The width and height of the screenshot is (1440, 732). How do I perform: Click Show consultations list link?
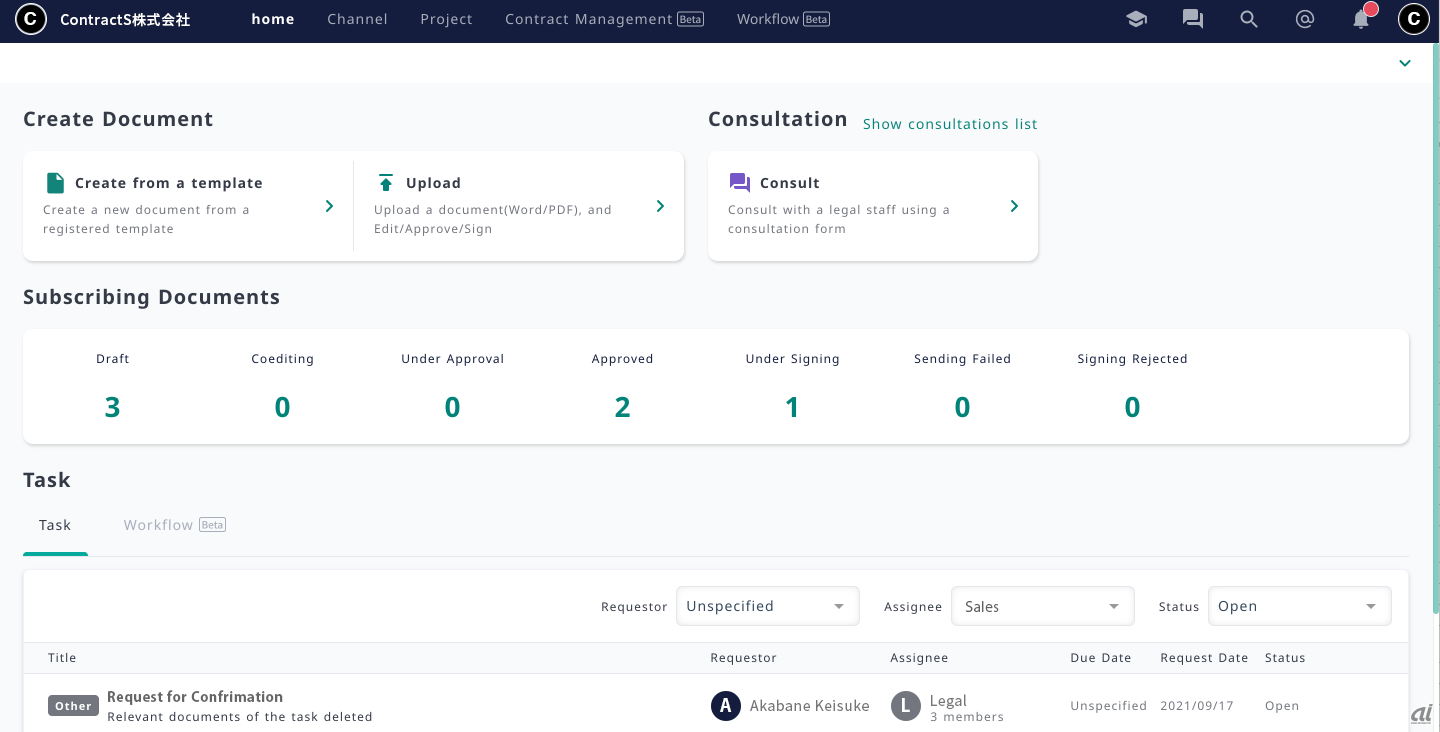click(949, 124)
